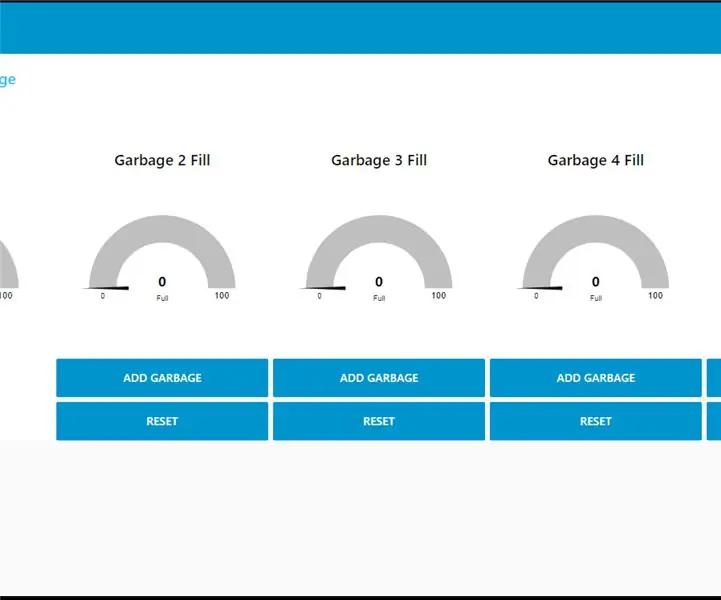Viewport: 721px width, 600px height.
Task: Click the 0 value in Garbage 3 gauge
Action: pos(379,281)
